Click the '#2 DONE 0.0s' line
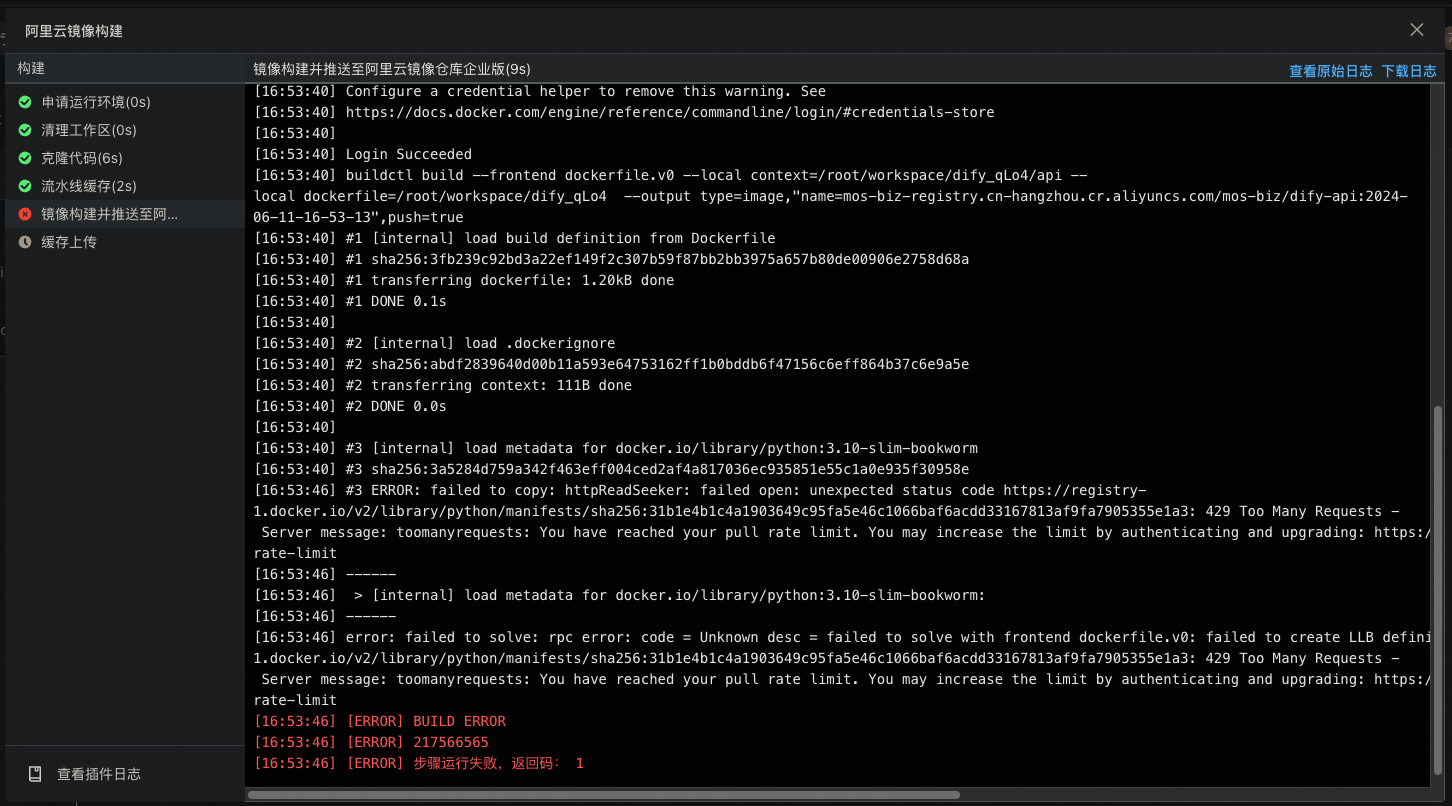The height and width of the screenshot is (806, 1452). [350, 406]
